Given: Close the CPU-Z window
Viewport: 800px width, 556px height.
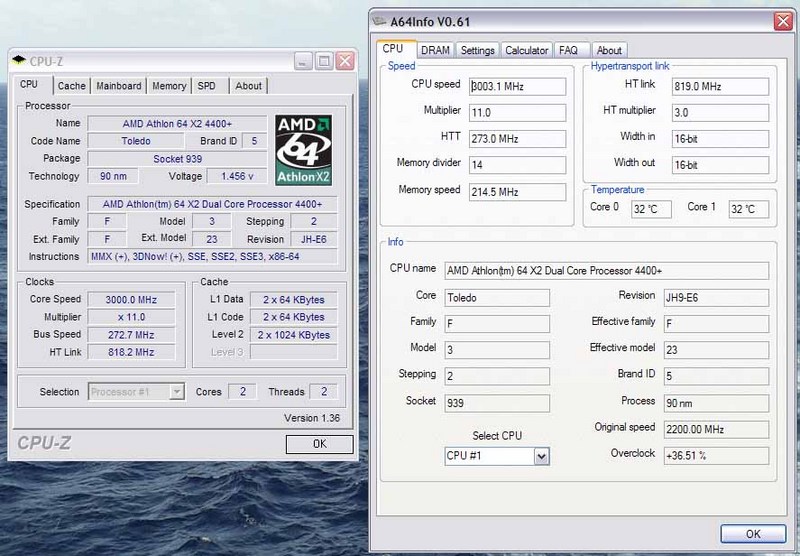Looking at the screenshot, I should pyautogui.click(x=345, y=61).
